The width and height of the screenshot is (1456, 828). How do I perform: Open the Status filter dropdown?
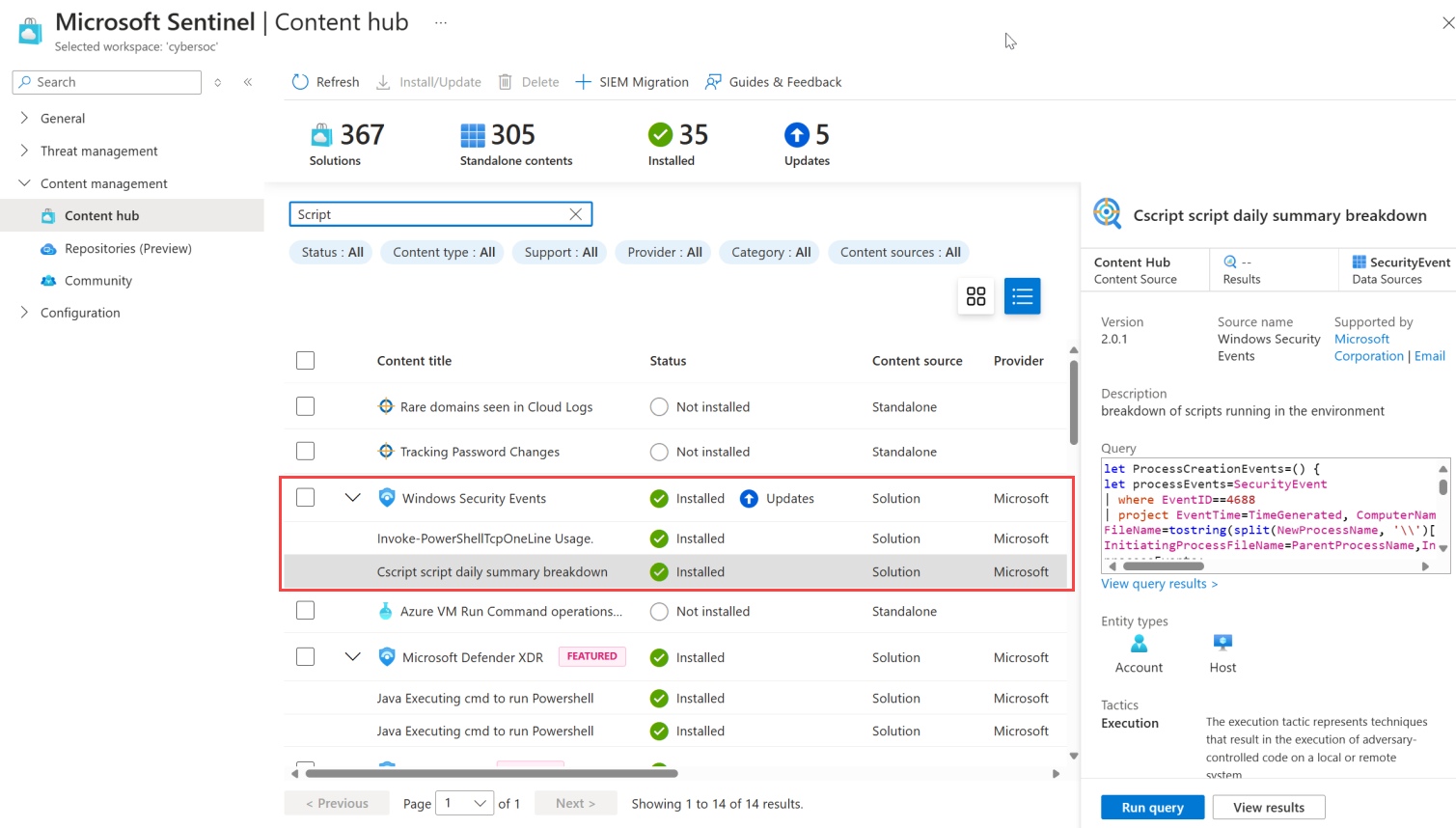pos(330,252)
